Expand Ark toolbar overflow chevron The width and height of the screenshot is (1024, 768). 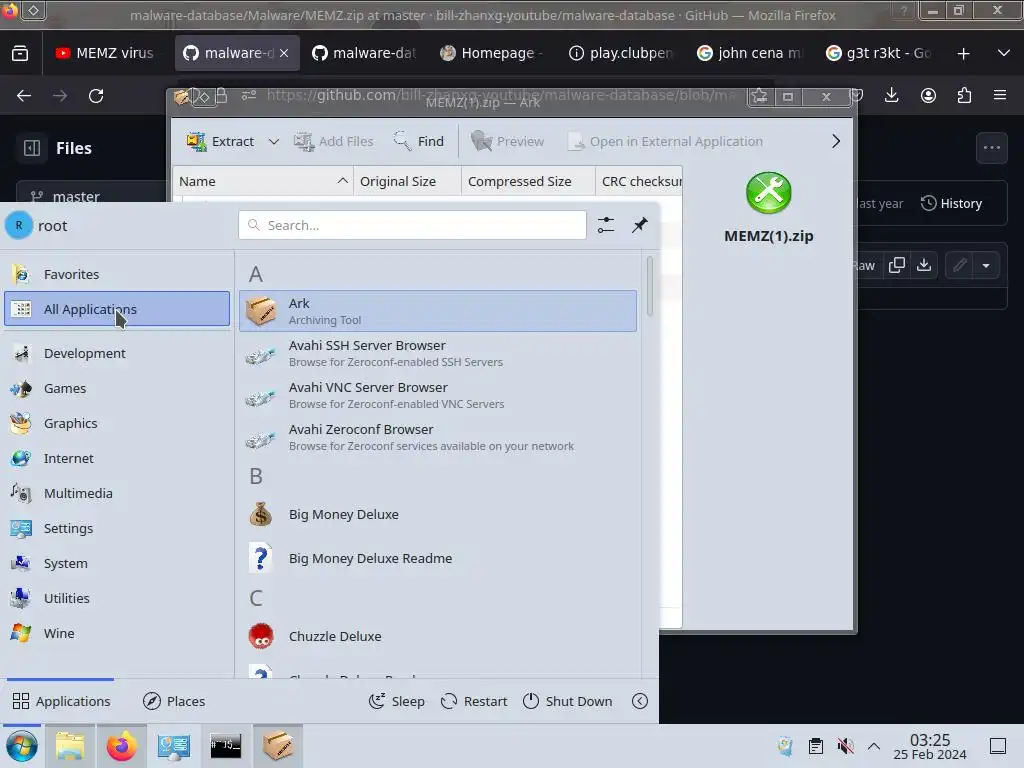(836, 141)
